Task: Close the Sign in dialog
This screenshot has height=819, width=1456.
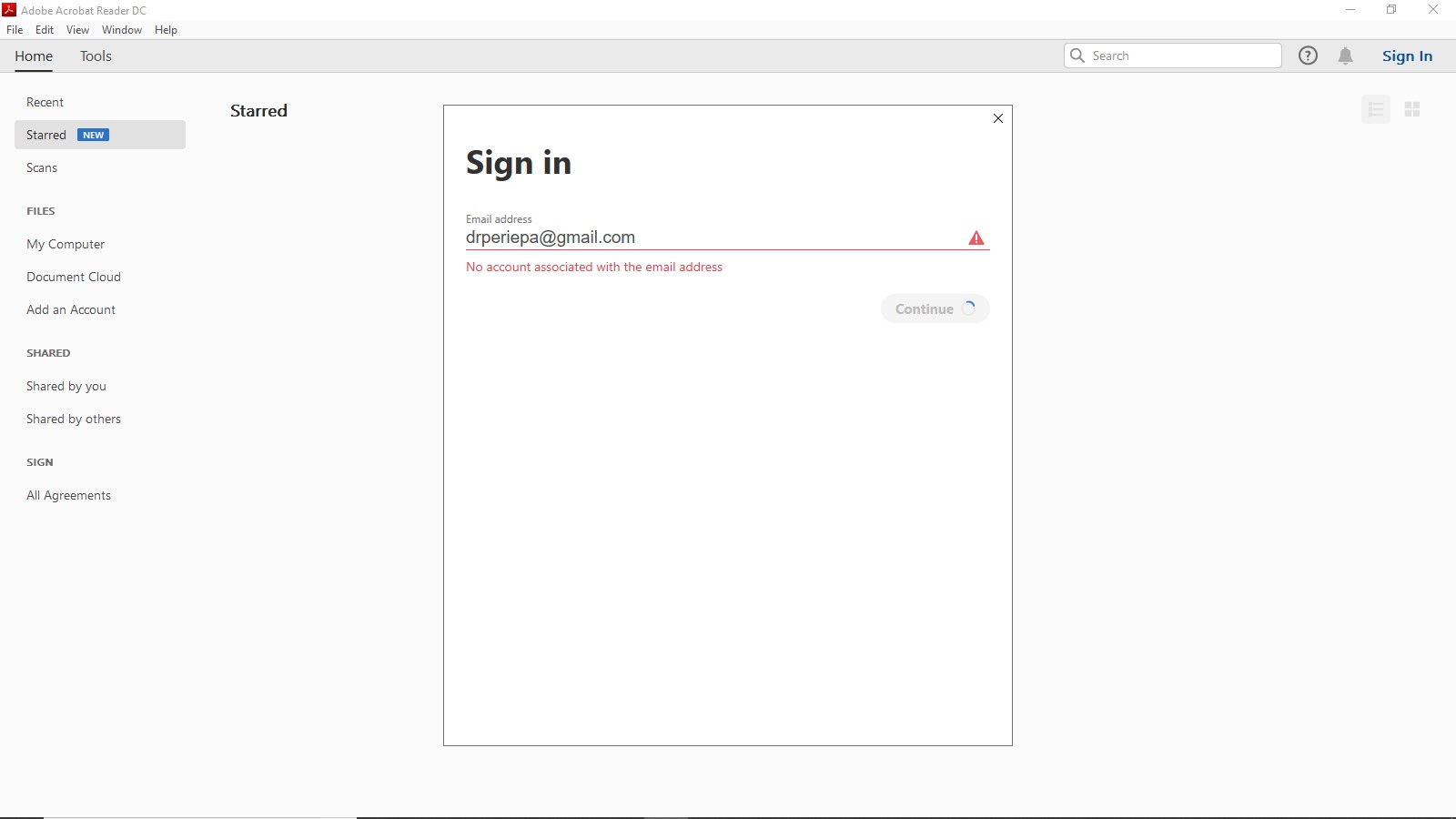Action: click(x=997, y=118)
